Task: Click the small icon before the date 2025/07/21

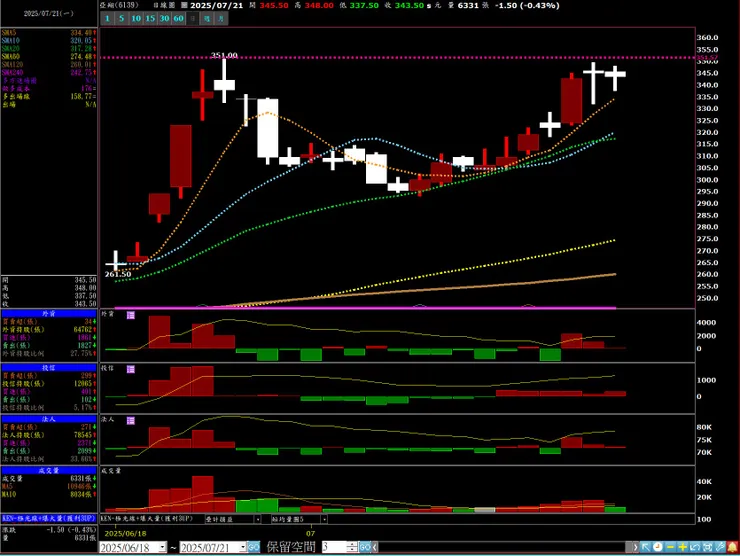Action: [185, 6]
